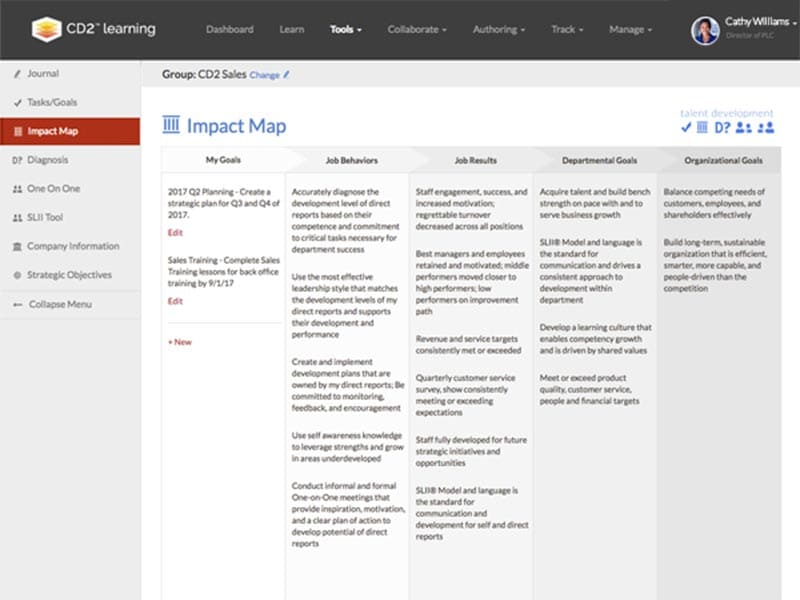This screenshot has height=600, width=800.
Task: Click Cathy Williams' profile avatar
Action: tap(705, 30)
